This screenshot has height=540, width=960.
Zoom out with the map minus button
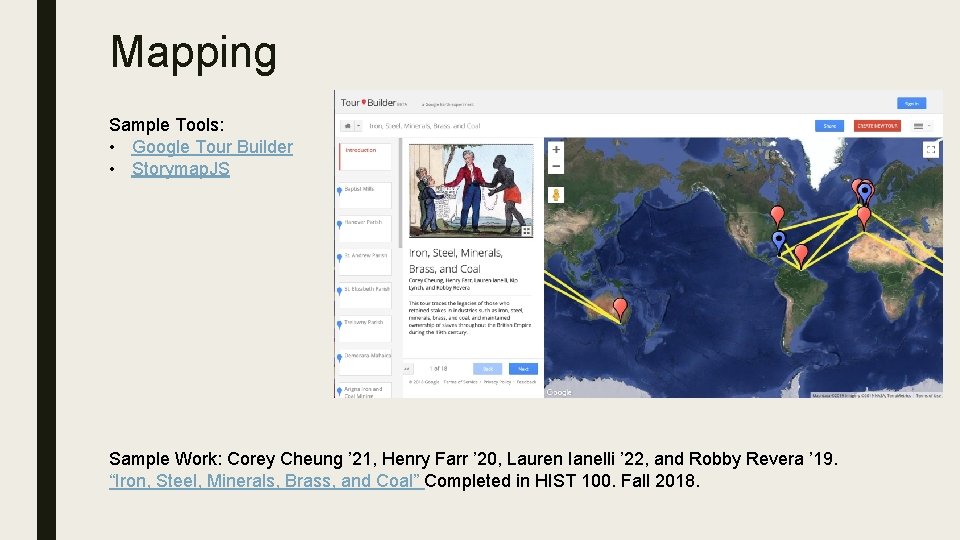point(556,166)
